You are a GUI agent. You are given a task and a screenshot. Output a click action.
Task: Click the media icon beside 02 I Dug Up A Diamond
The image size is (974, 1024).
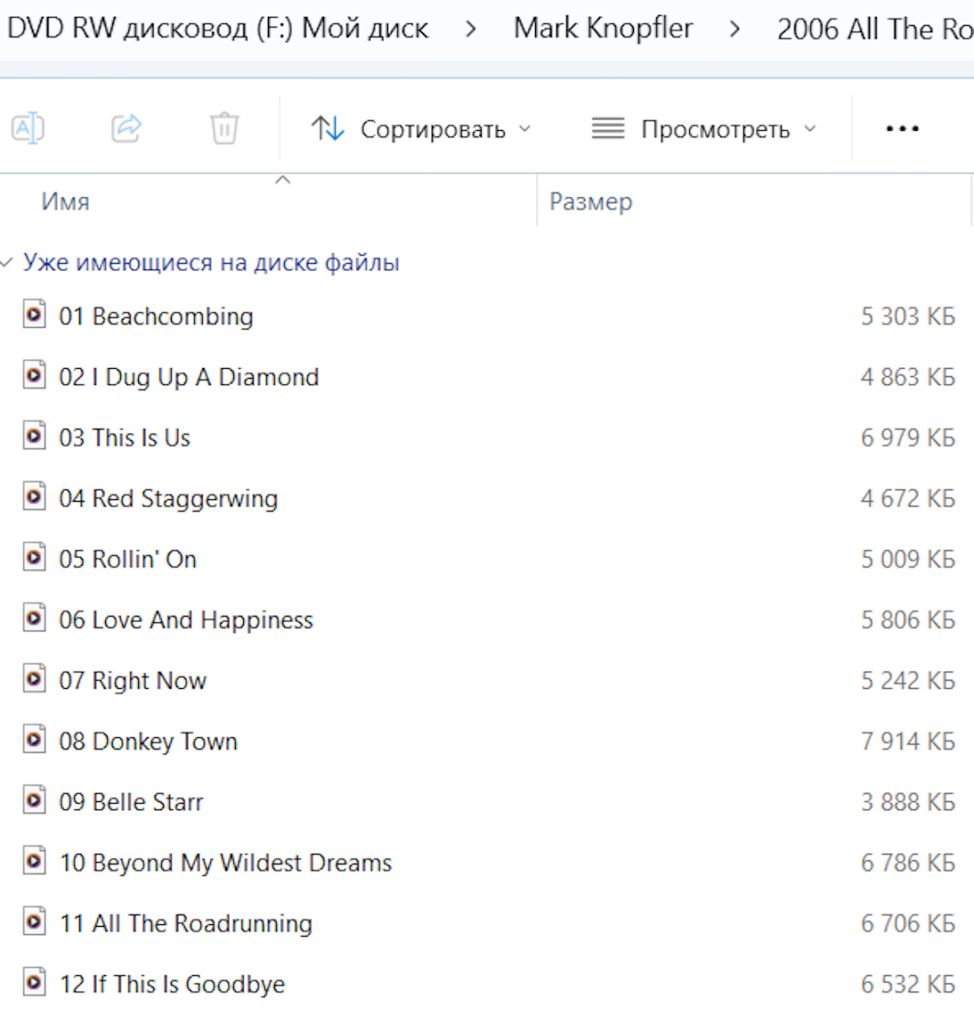34,376
